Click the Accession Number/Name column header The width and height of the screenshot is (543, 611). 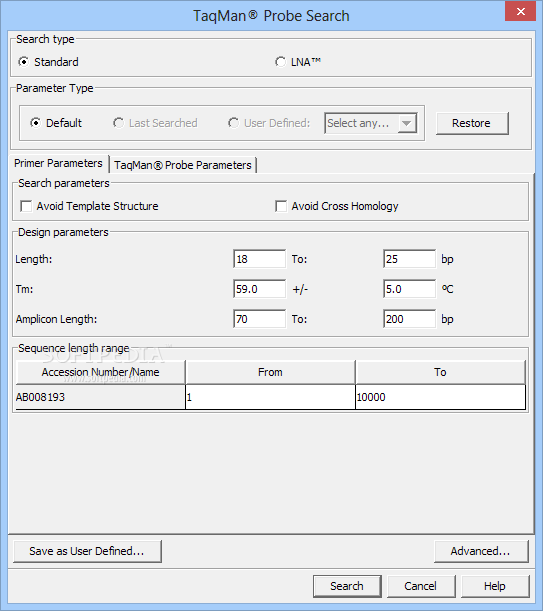tap(101, 373)
